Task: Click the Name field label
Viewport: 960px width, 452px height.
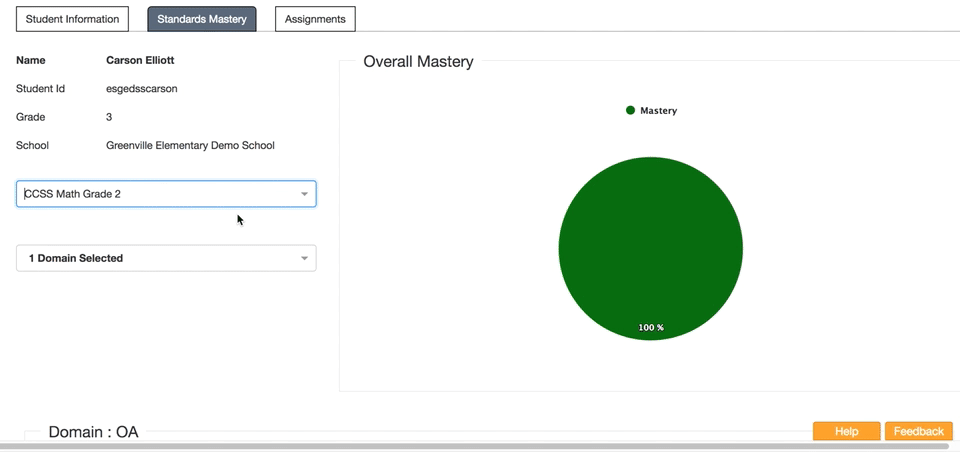Action: 31,61
